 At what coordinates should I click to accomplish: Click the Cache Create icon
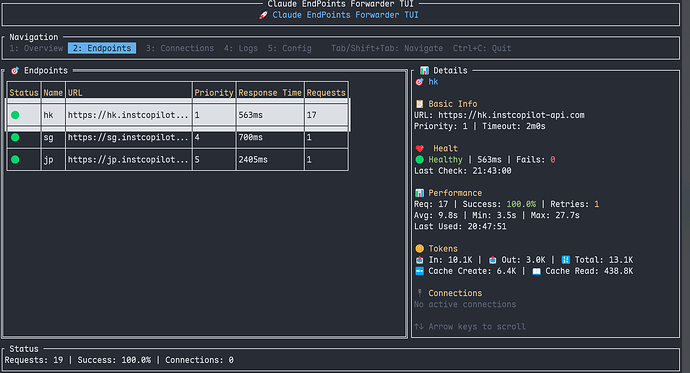click(419, 271)
